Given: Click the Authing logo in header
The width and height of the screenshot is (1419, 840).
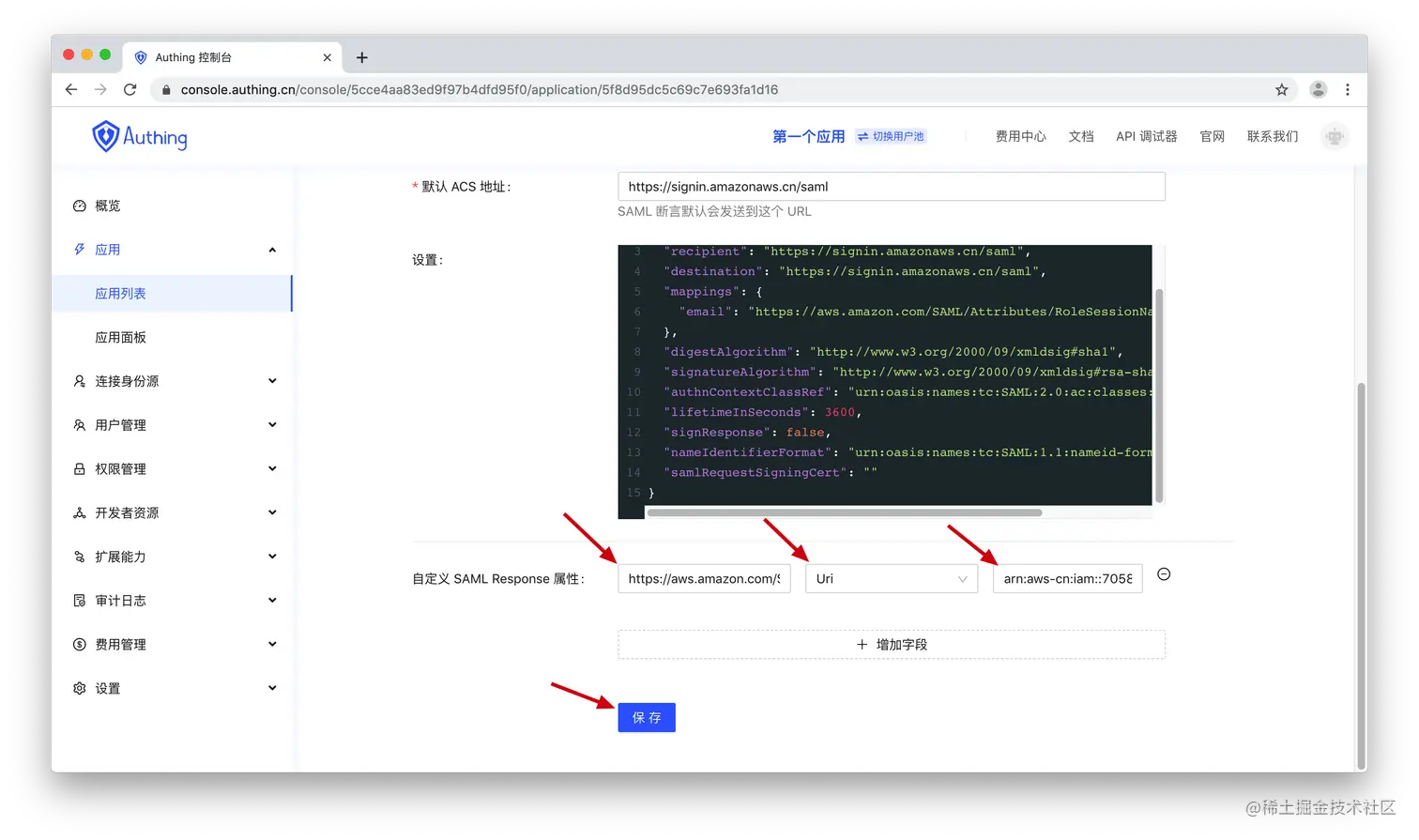Looking at the screenshot, I should coord(140,137).
